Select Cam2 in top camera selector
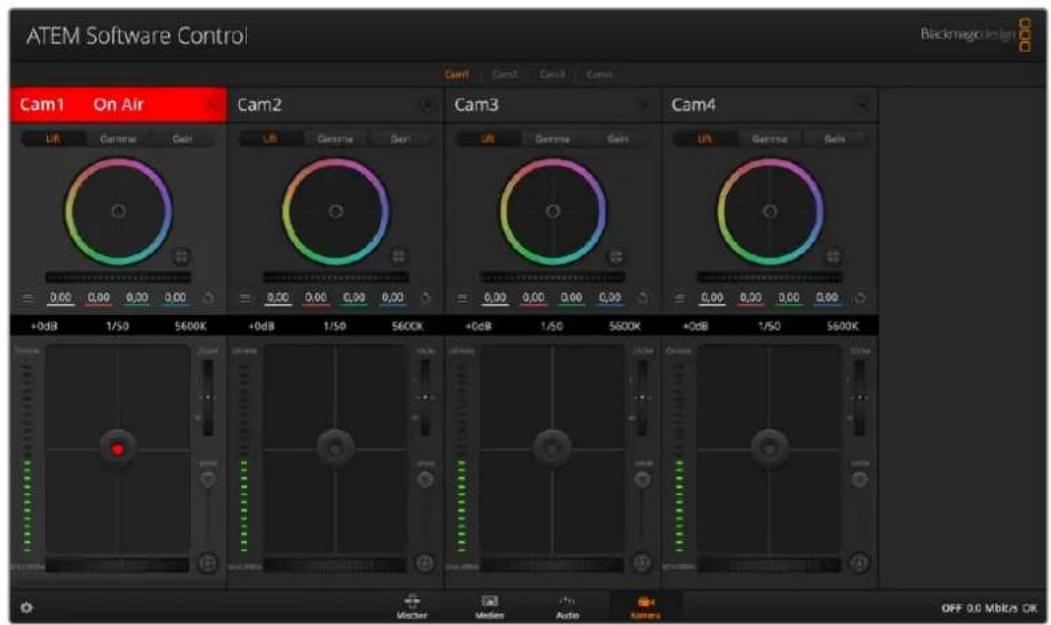This screenshot has height=625, width=1051. pos(504,74)
